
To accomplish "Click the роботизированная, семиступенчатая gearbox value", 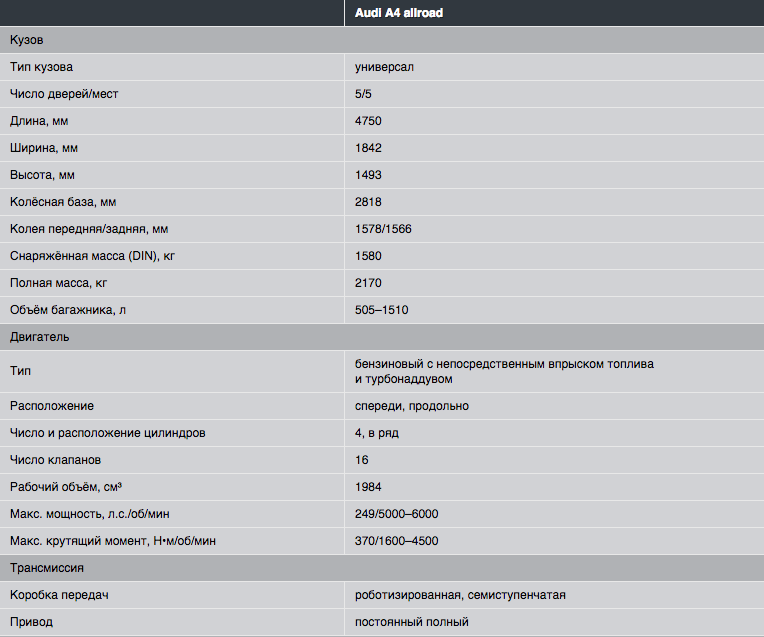I will [460, 595].
